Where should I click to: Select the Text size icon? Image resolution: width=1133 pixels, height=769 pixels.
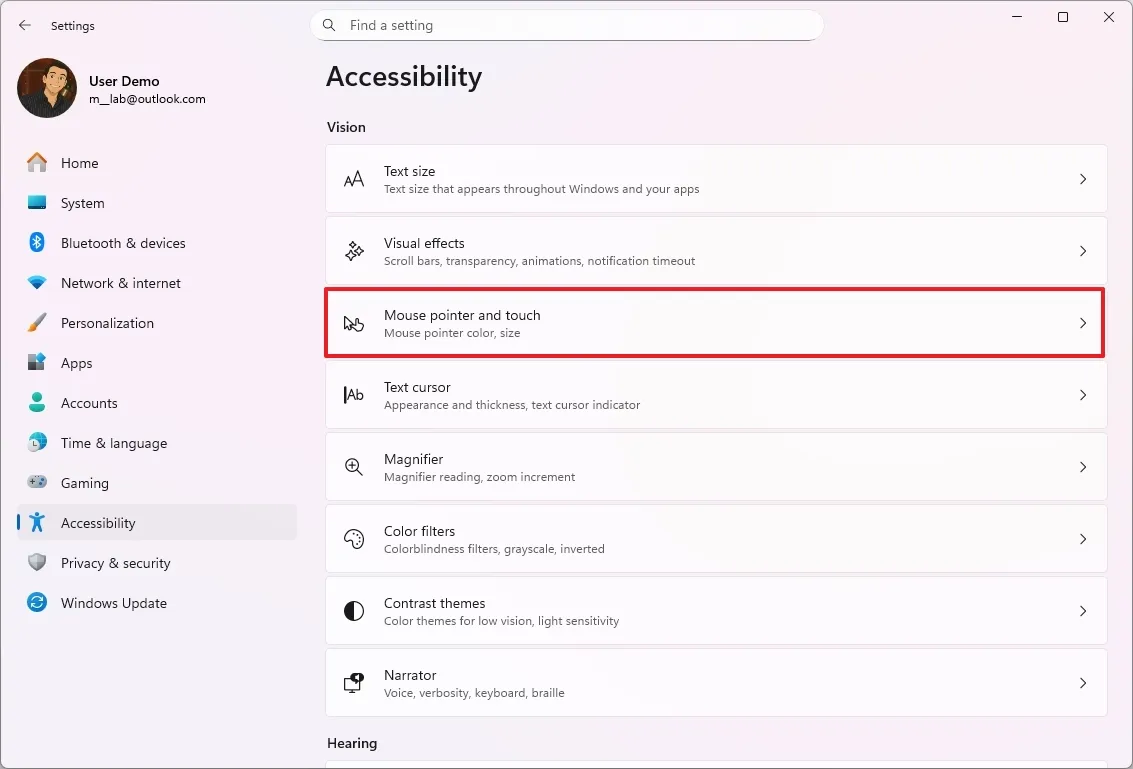353,179
